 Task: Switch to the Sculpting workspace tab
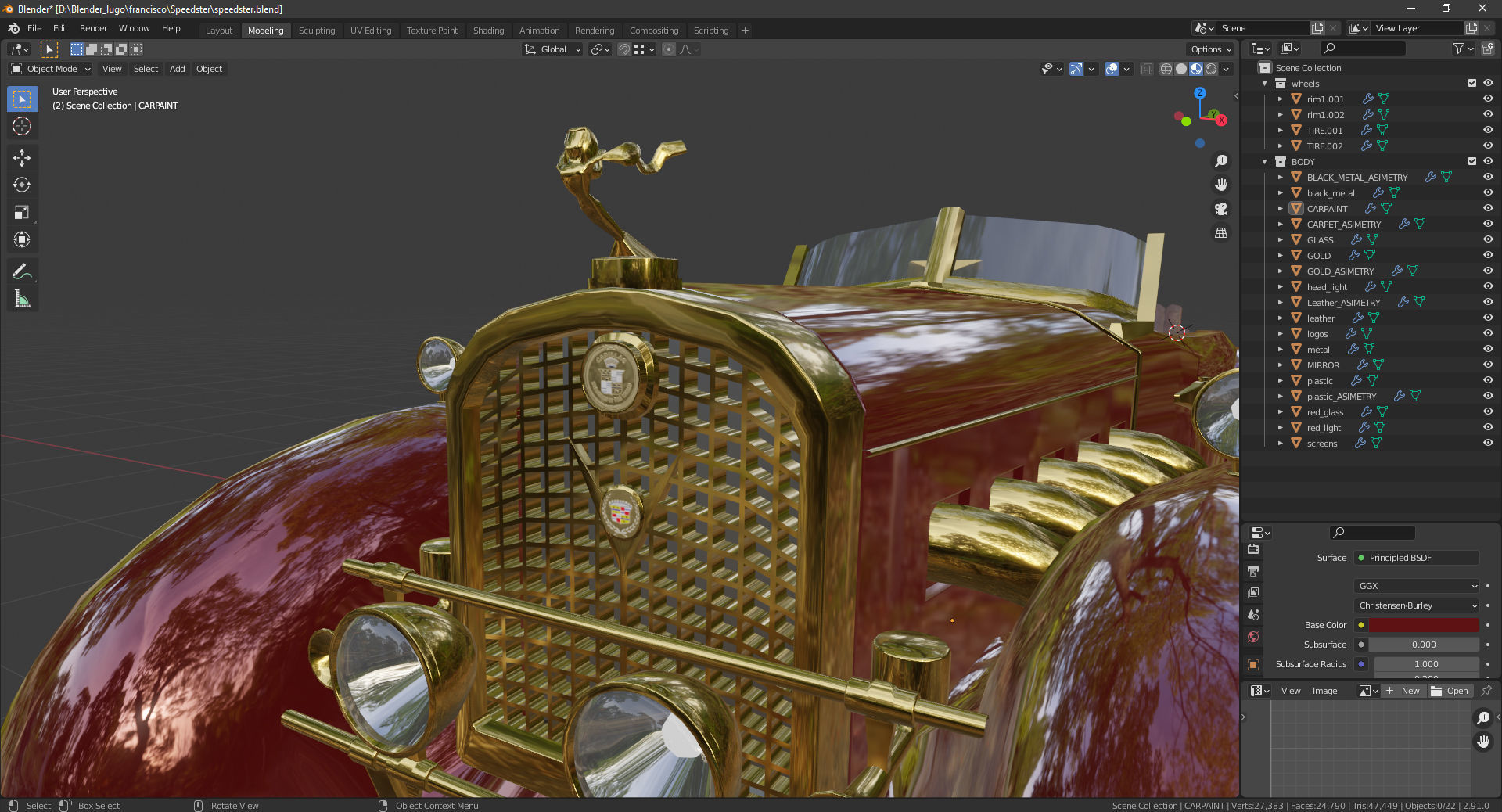click(316, 31)
